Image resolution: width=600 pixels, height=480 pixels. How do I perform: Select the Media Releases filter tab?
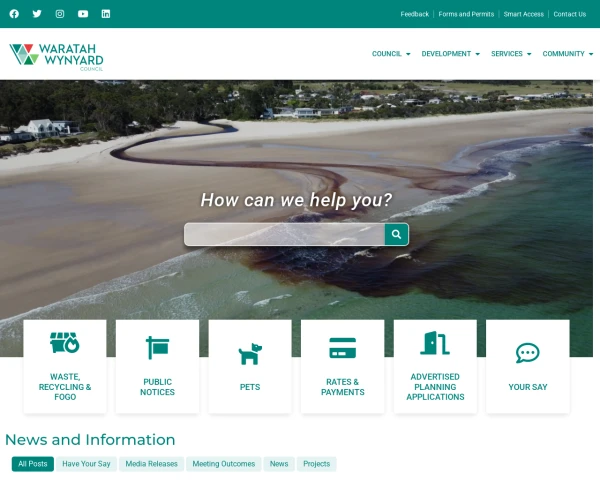pos(151,464)
